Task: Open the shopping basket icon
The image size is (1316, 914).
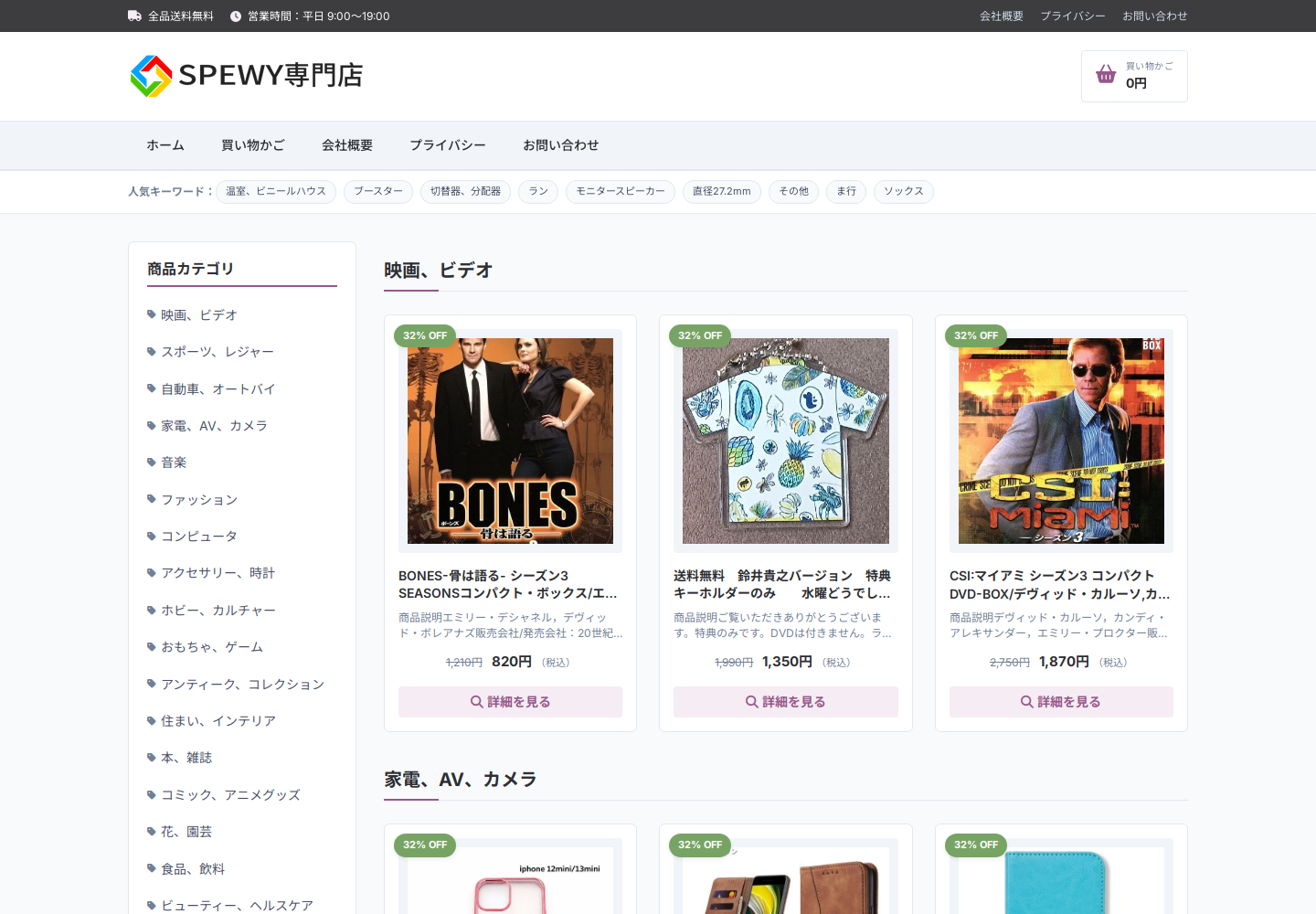Action: pos(1106,75)
